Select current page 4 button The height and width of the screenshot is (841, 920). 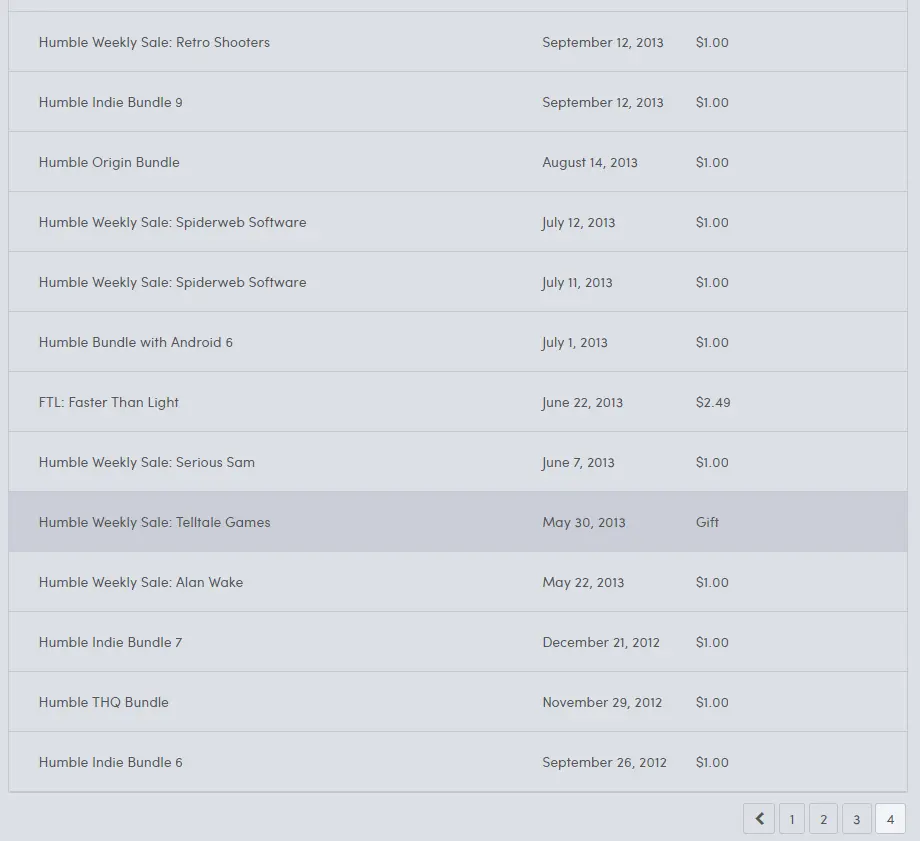890,819
